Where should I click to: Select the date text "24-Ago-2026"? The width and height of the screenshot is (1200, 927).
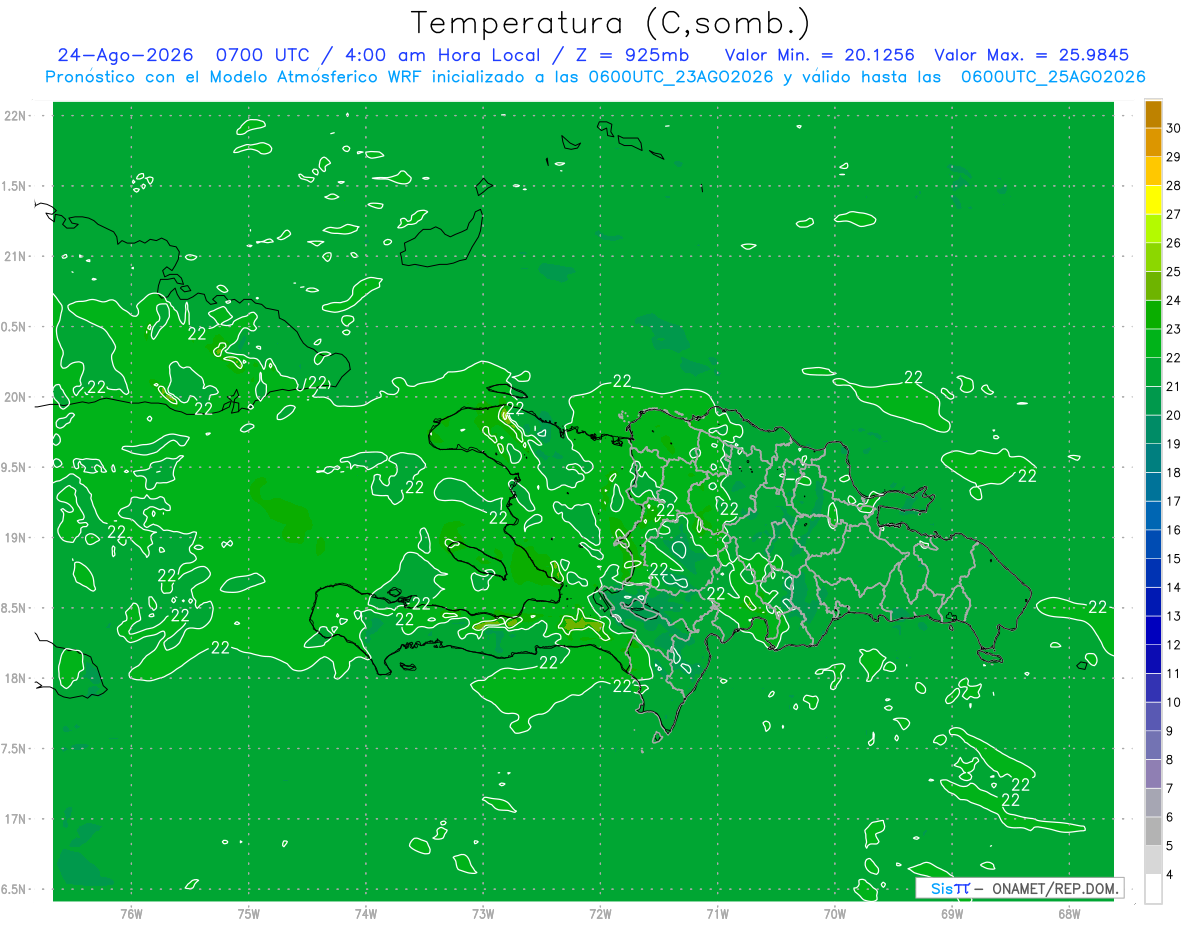[x=125, y=55]
